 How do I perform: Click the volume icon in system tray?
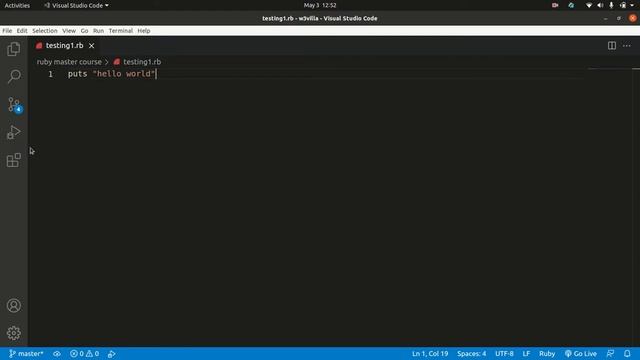click(x=600, y=5)
